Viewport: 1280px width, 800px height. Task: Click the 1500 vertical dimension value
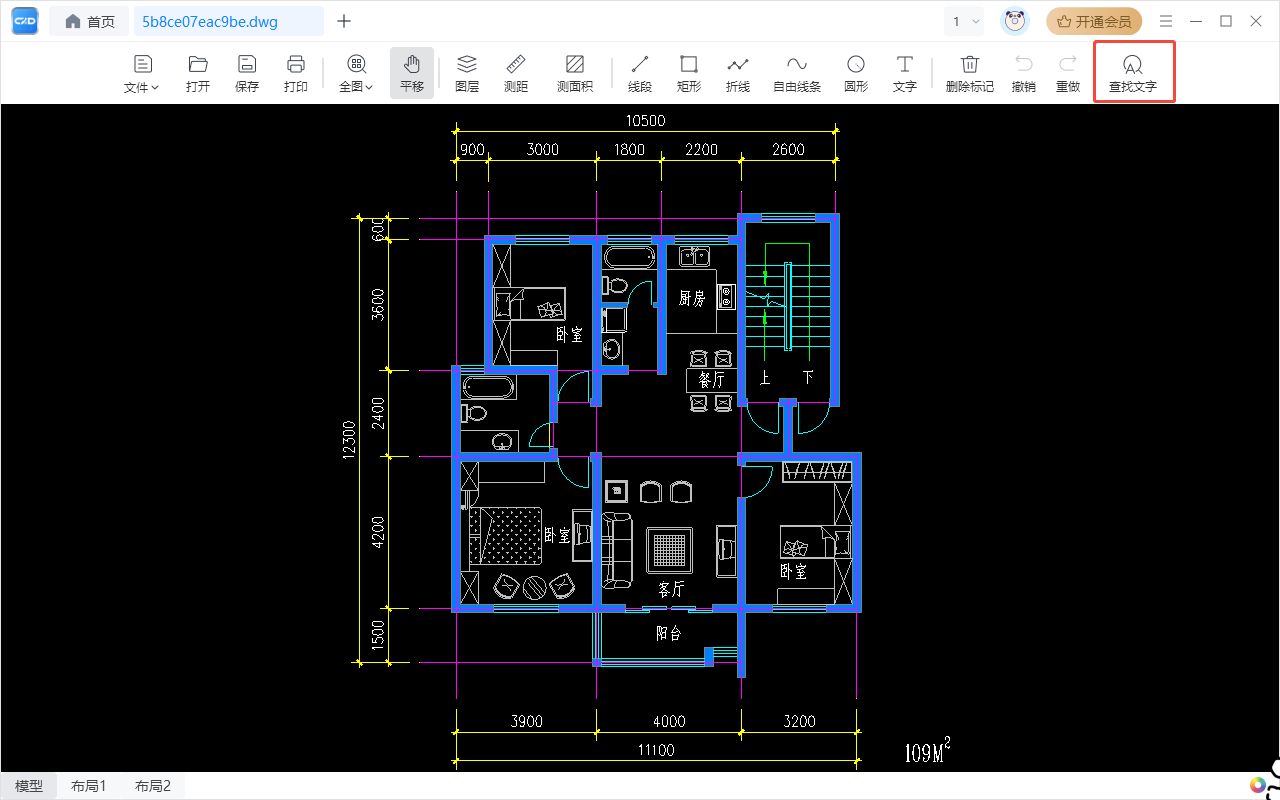[x=377, y=636]
